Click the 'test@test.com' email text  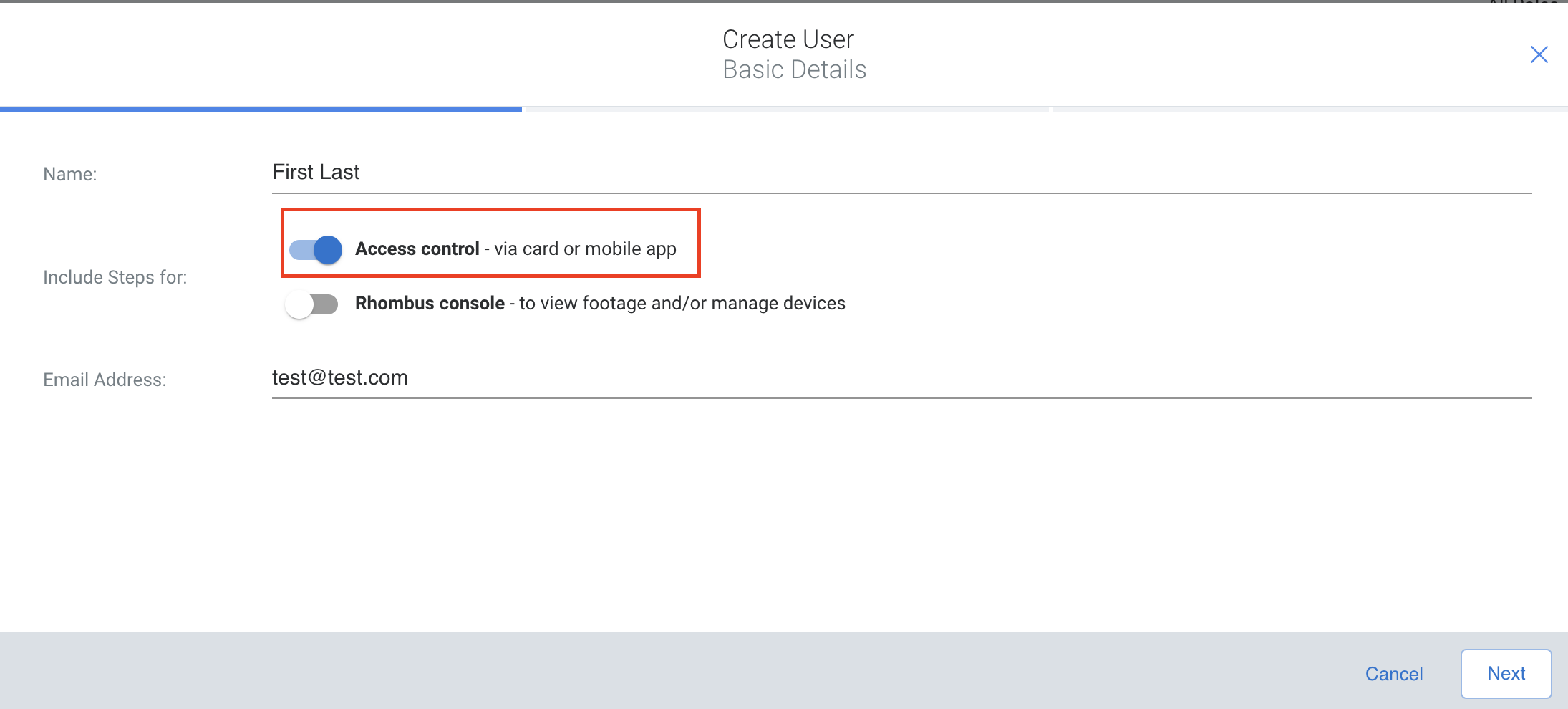tap(339, 377)
